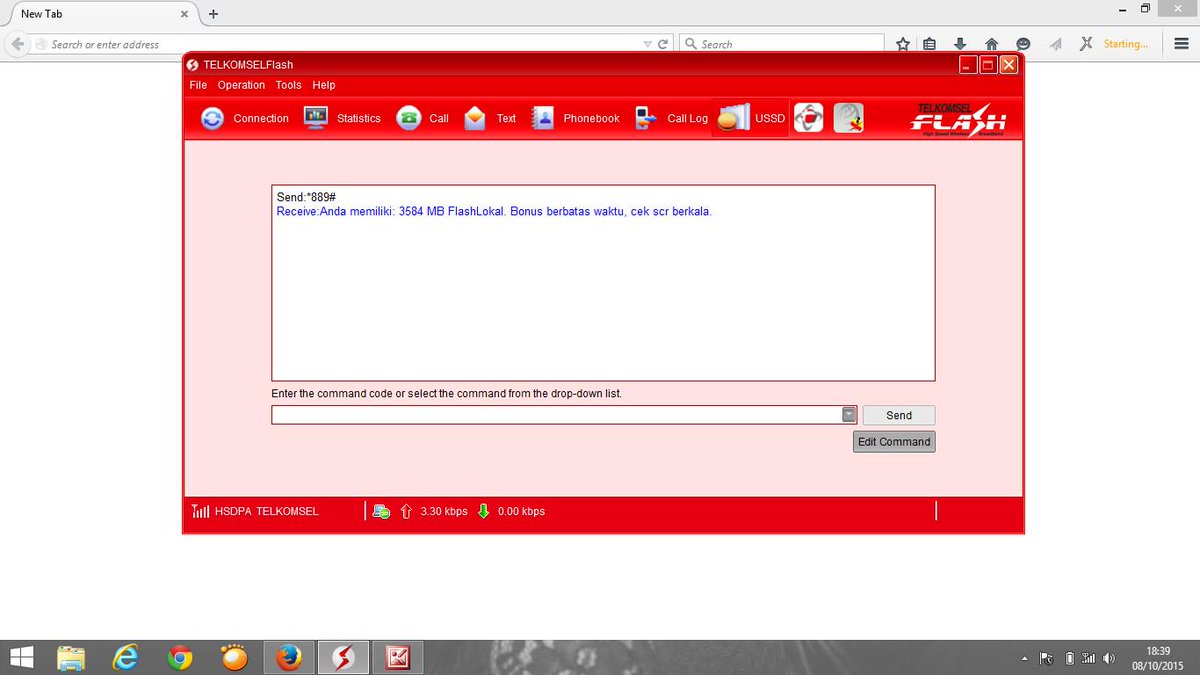
Task: Switch to the Call dialer
Action: click(422, 118)
